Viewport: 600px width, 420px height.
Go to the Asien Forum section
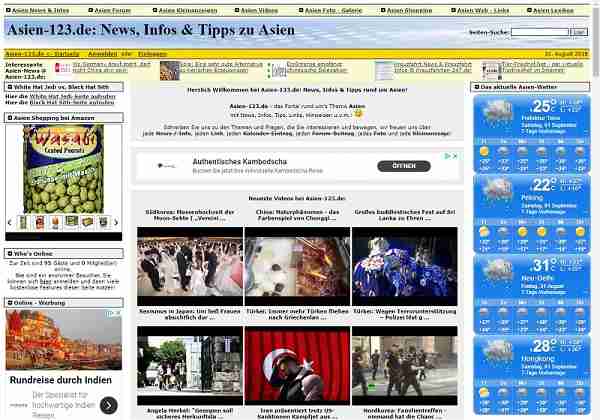pyautogui.click(x=112, y=11)
